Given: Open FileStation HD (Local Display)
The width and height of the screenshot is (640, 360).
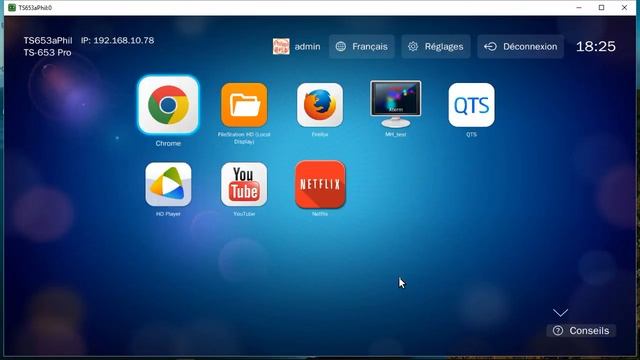Looking at the screenshot, I should 244,105.
